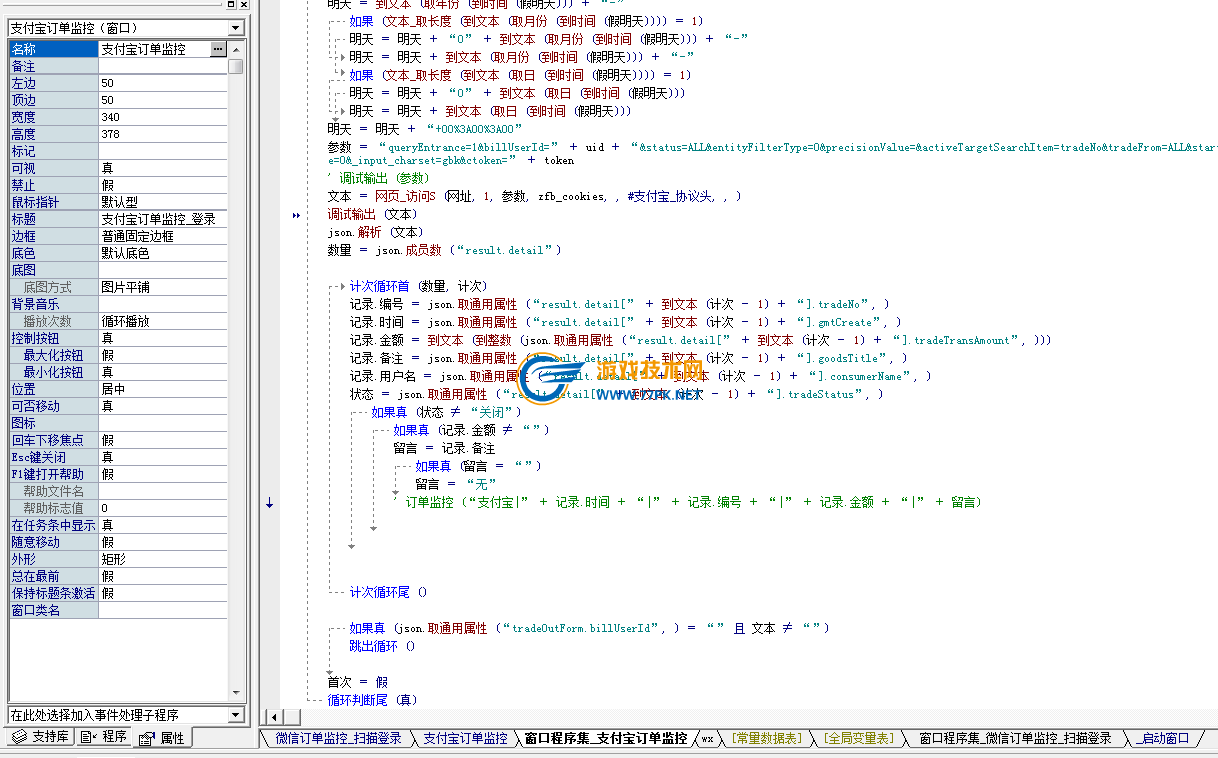Click the float/restore icon of the properties panel
1218x758 pixels.
coord(231,5)
